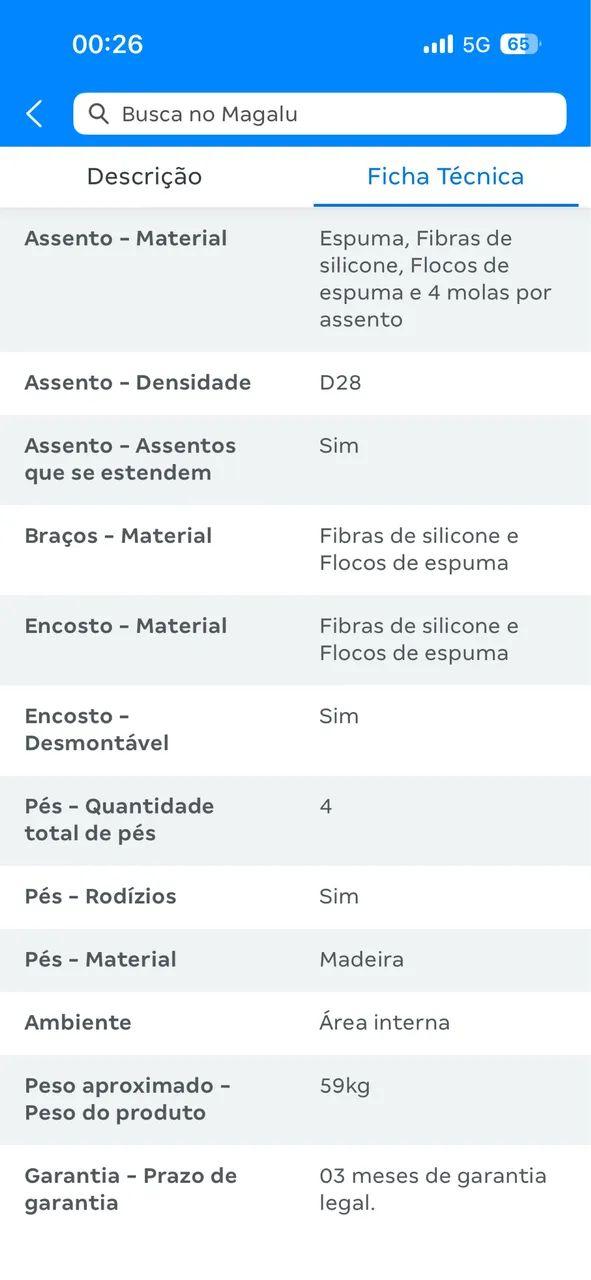This screenshot has height=1280, width=591.
Task: Switch to the Descrição tab
Action: click(x=144, y=176)
